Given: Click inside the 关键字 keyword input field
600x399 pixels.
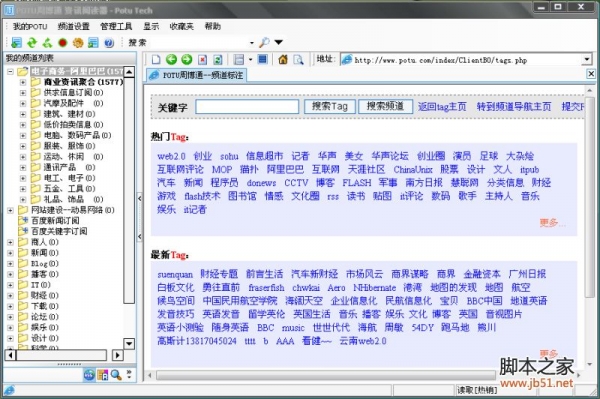Looking at the screenshot, I should click(x=247, y=106).
